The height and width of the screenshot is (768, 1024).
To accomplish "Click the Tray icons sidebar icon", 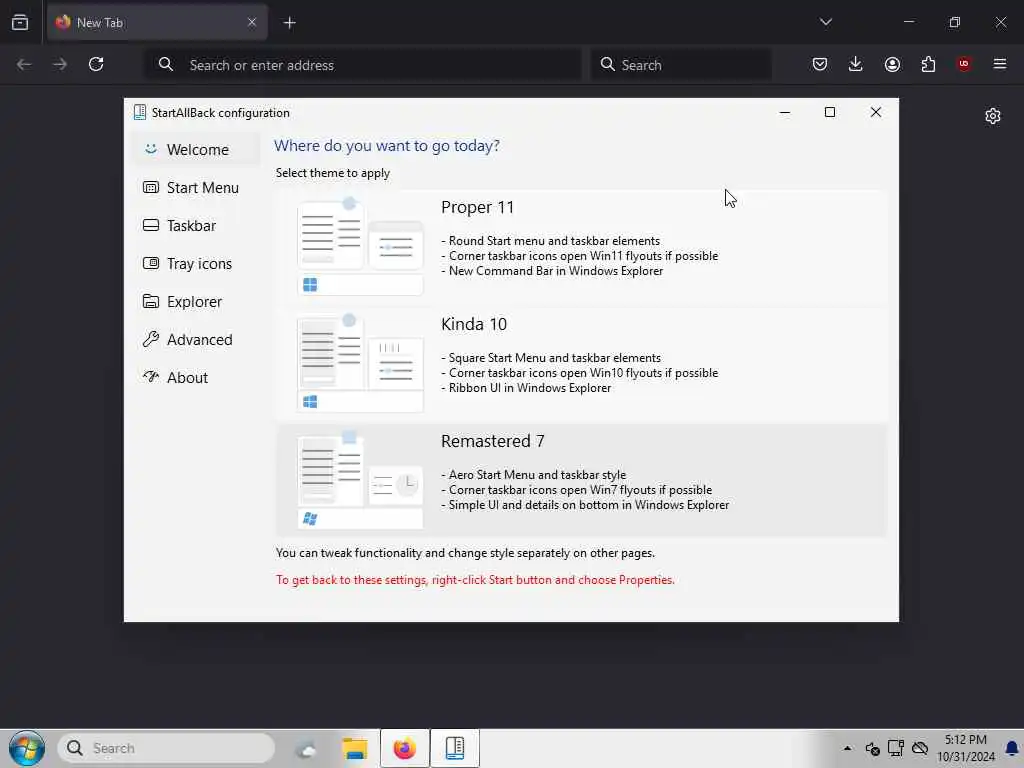I will point(151,263).
